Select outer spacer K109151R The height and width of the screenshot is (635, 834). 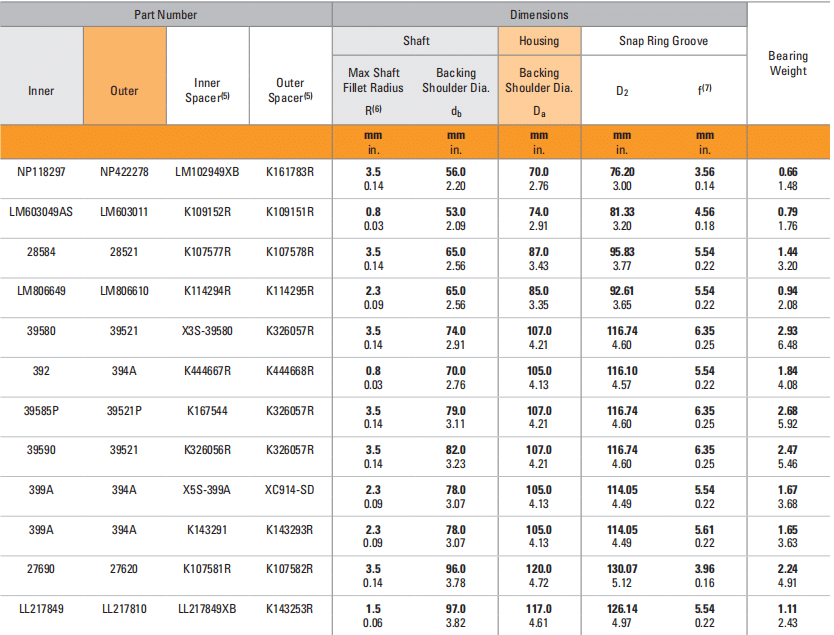pos(290,212)
